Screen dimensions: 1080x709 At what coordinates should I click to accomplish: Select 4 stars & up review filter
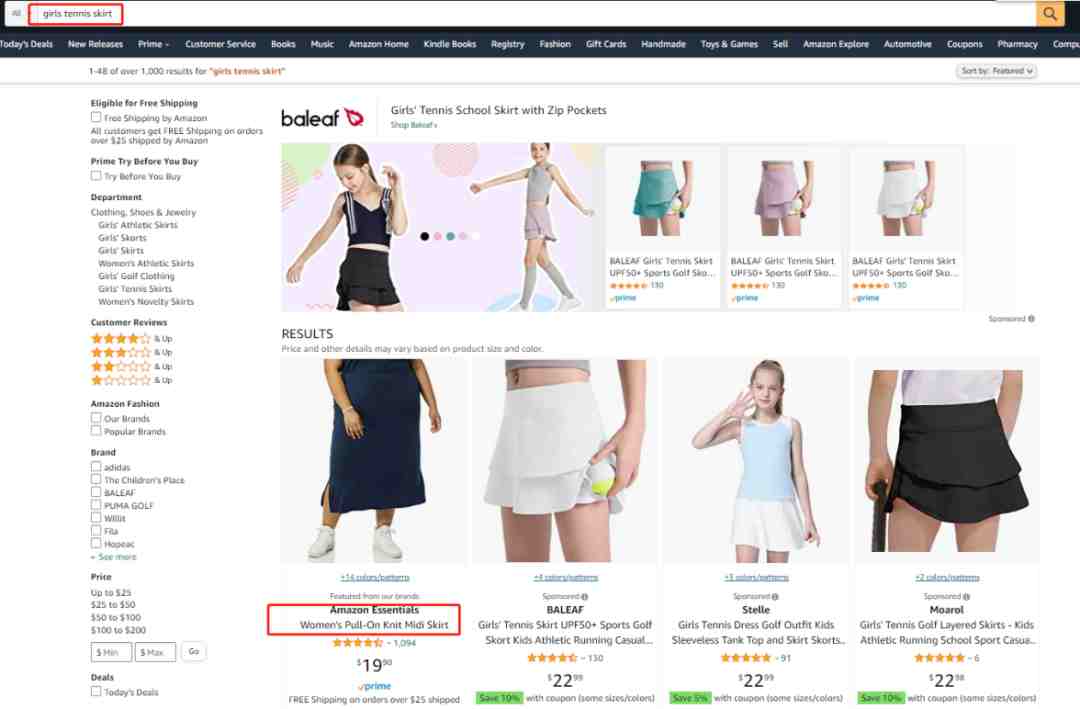[x=132, y=338]
